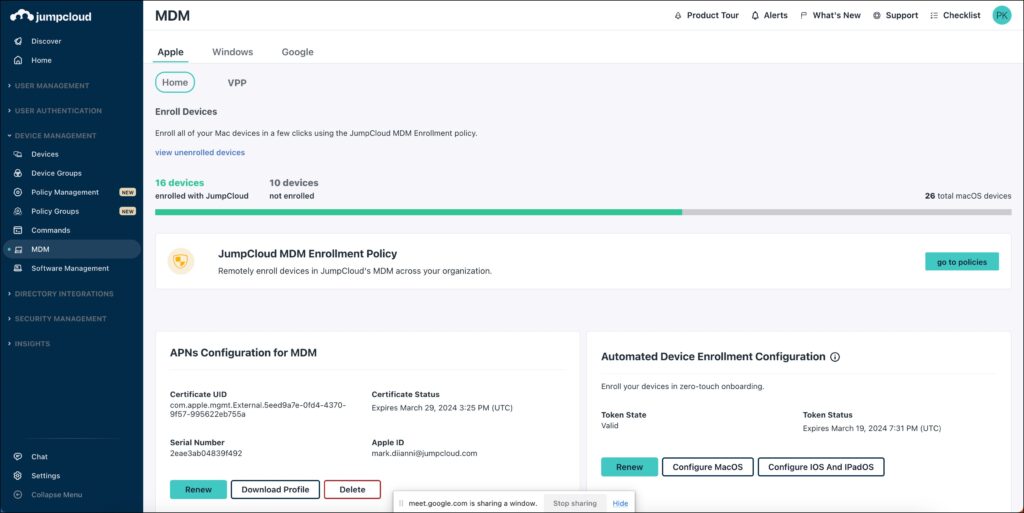Show info for Automated Device Enrollment

(x=835, y=357)
